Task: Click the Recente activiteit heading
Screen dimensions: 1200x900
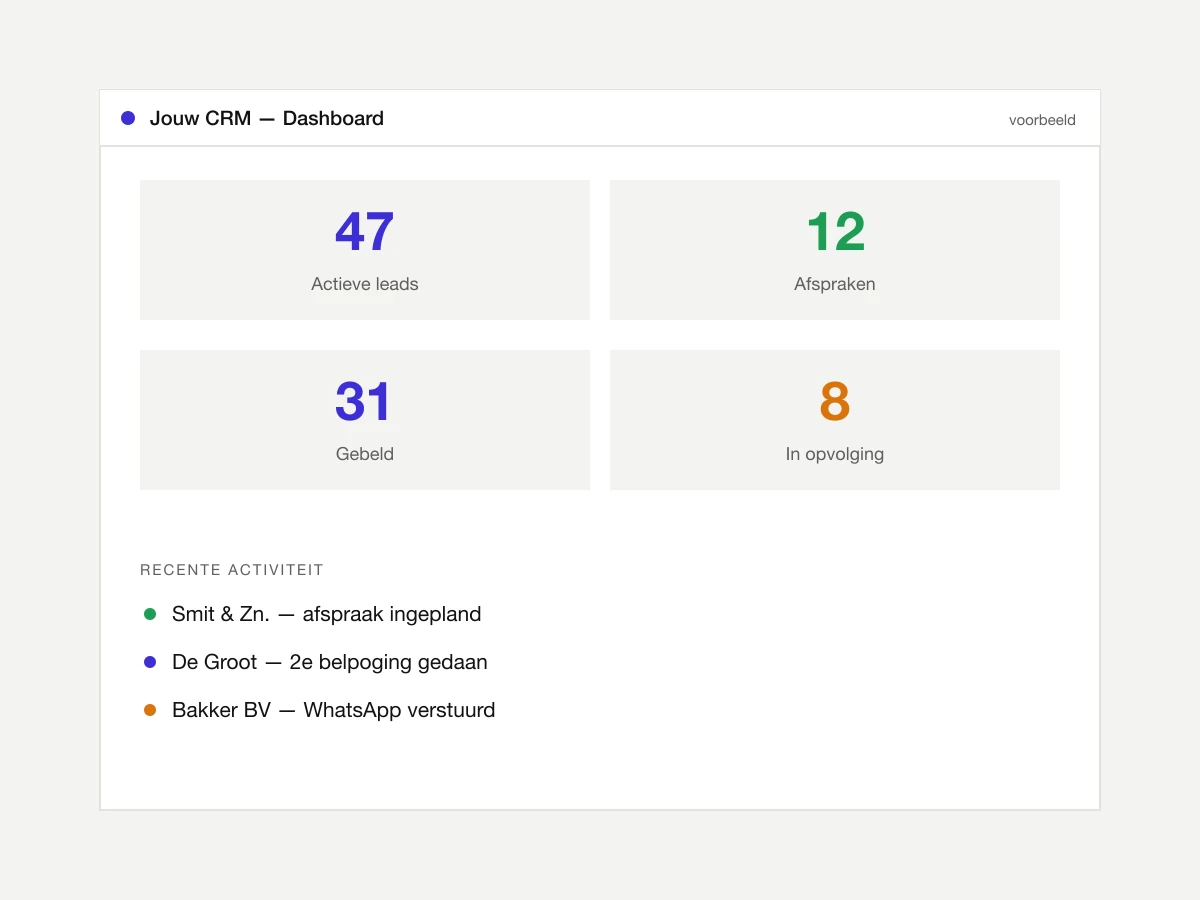Action: (x=232, y=570)
